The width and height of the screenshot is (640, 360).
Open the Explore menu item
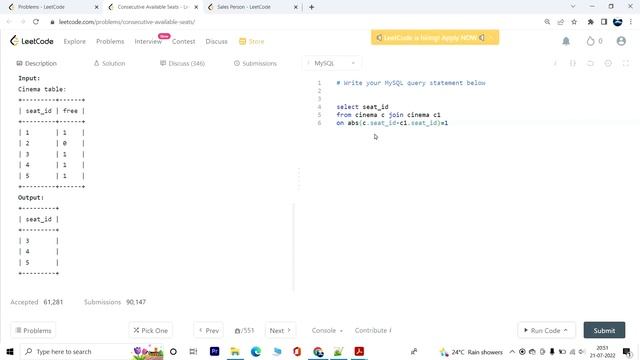coord(75,41)
